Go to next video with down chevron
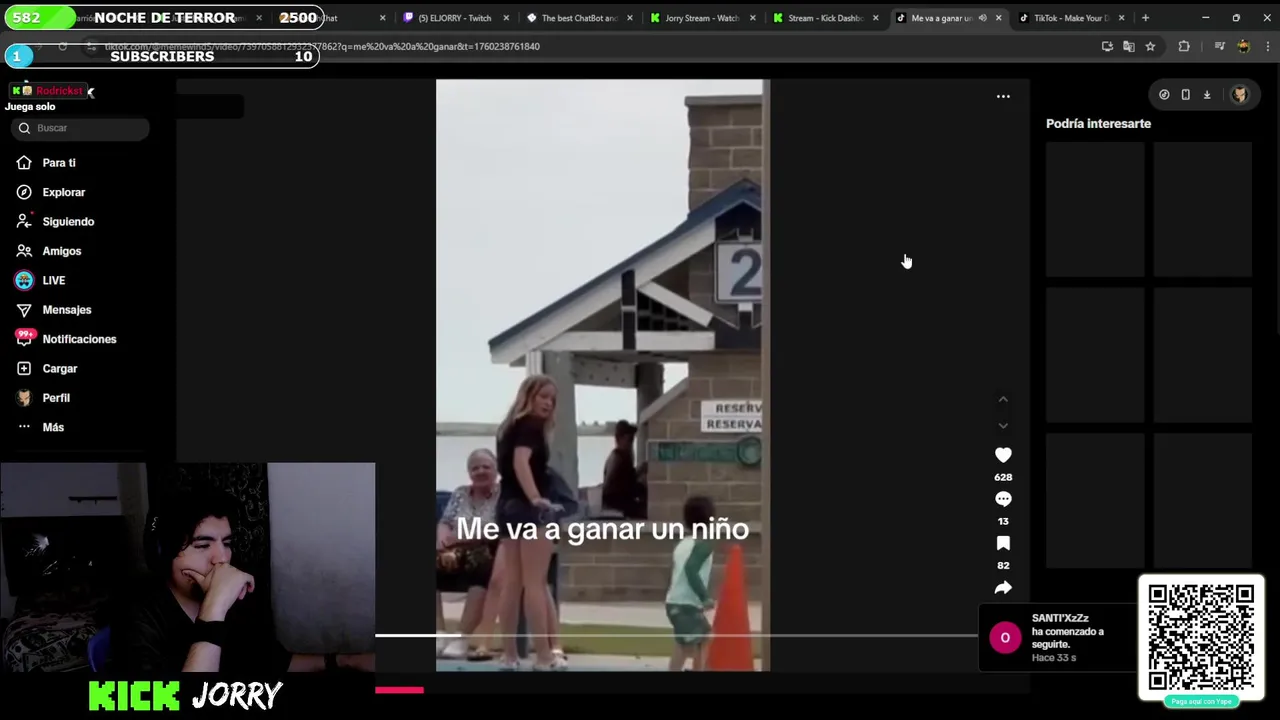This screenshot has width=1280, height=720. point(1003,426)
